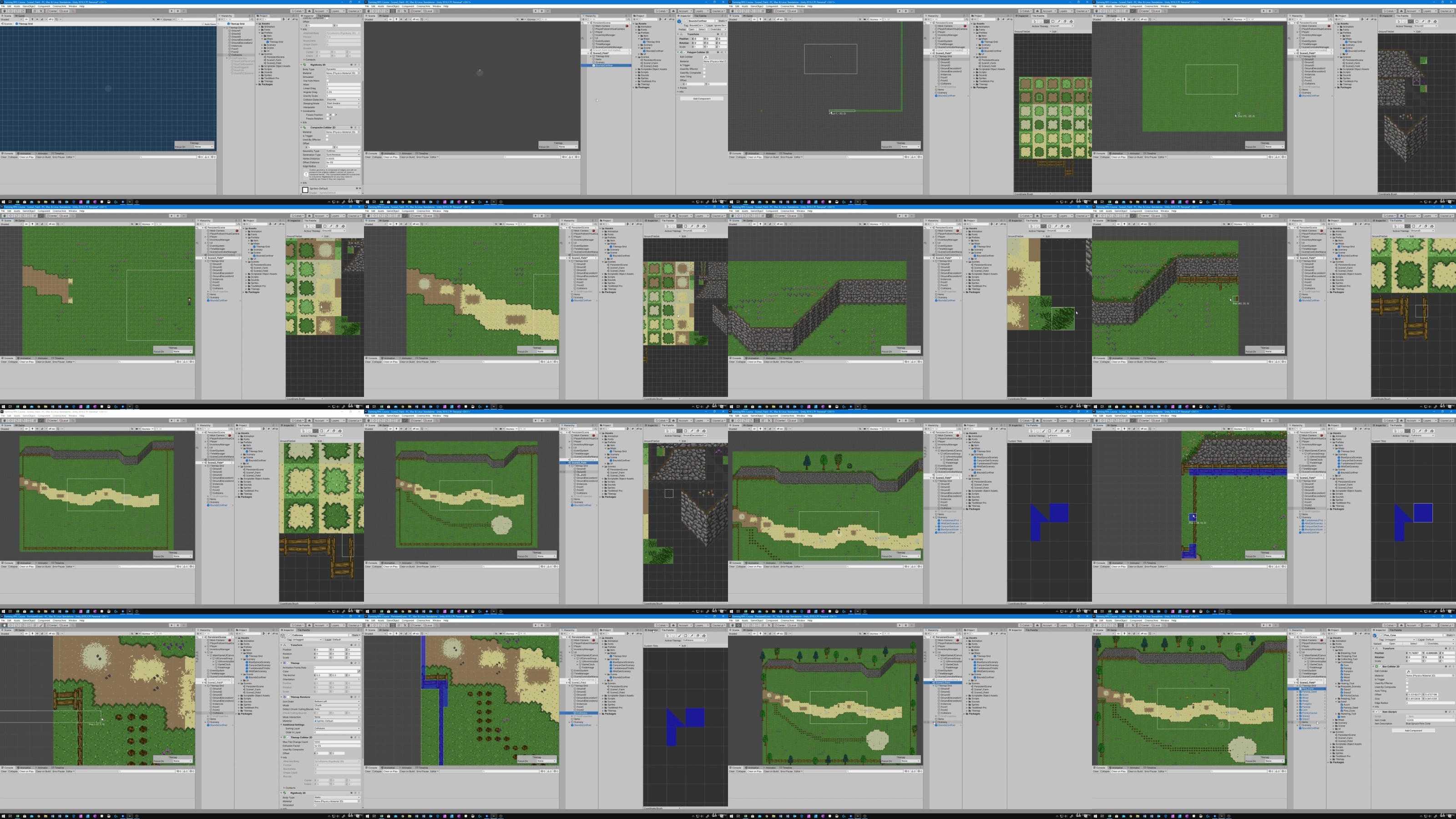
Task: Expand Points under Polygon Collider 2D
Action: (680, 88)
